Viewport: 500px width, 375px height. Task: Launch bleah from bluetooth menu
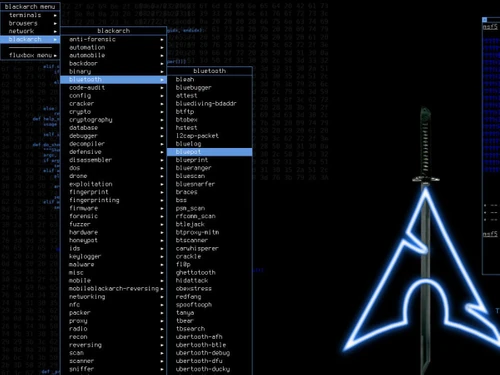pyautogui.click(x=209, y=79)
